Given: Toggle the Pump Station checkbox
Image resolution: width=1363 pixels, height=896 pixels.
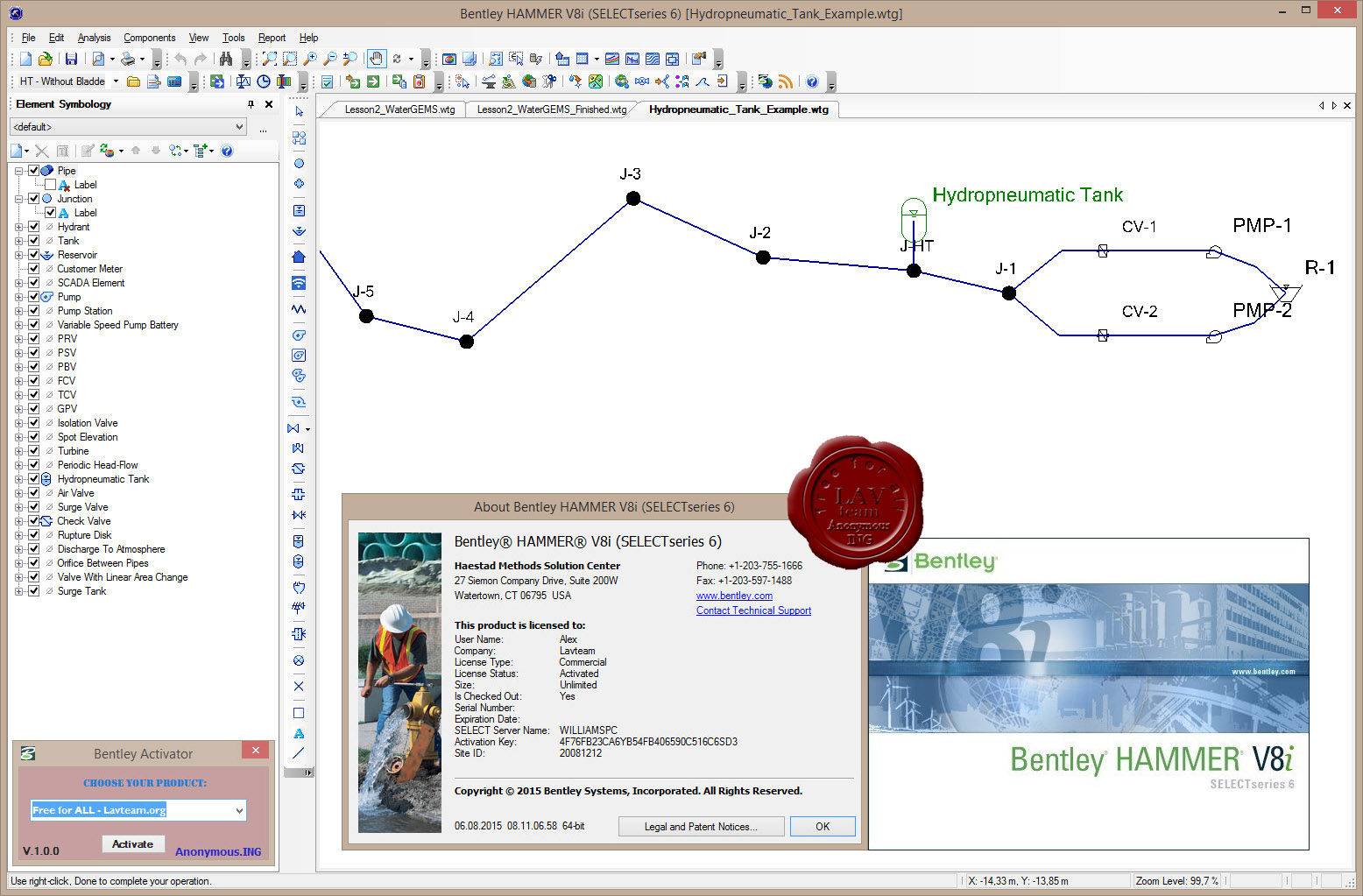Looking at the screenshot, I should [x=34, y=311].
